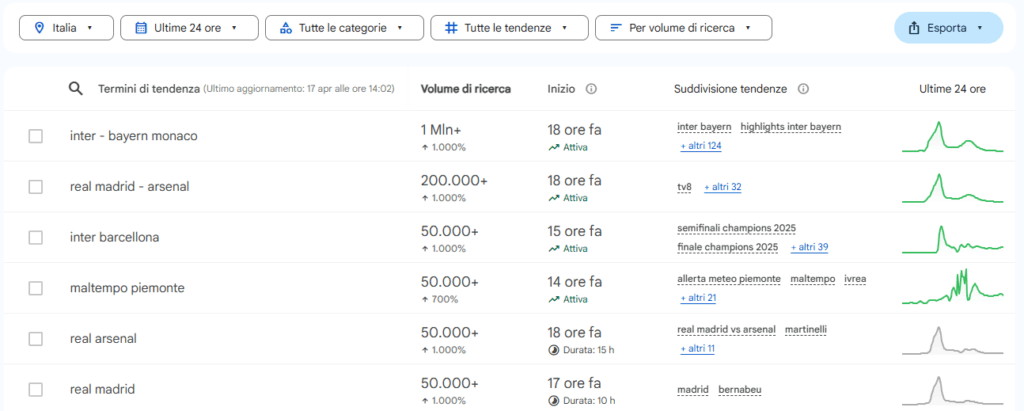Click the location pin icon for Italia
The image size is (1024, 411).
(39, 28)
